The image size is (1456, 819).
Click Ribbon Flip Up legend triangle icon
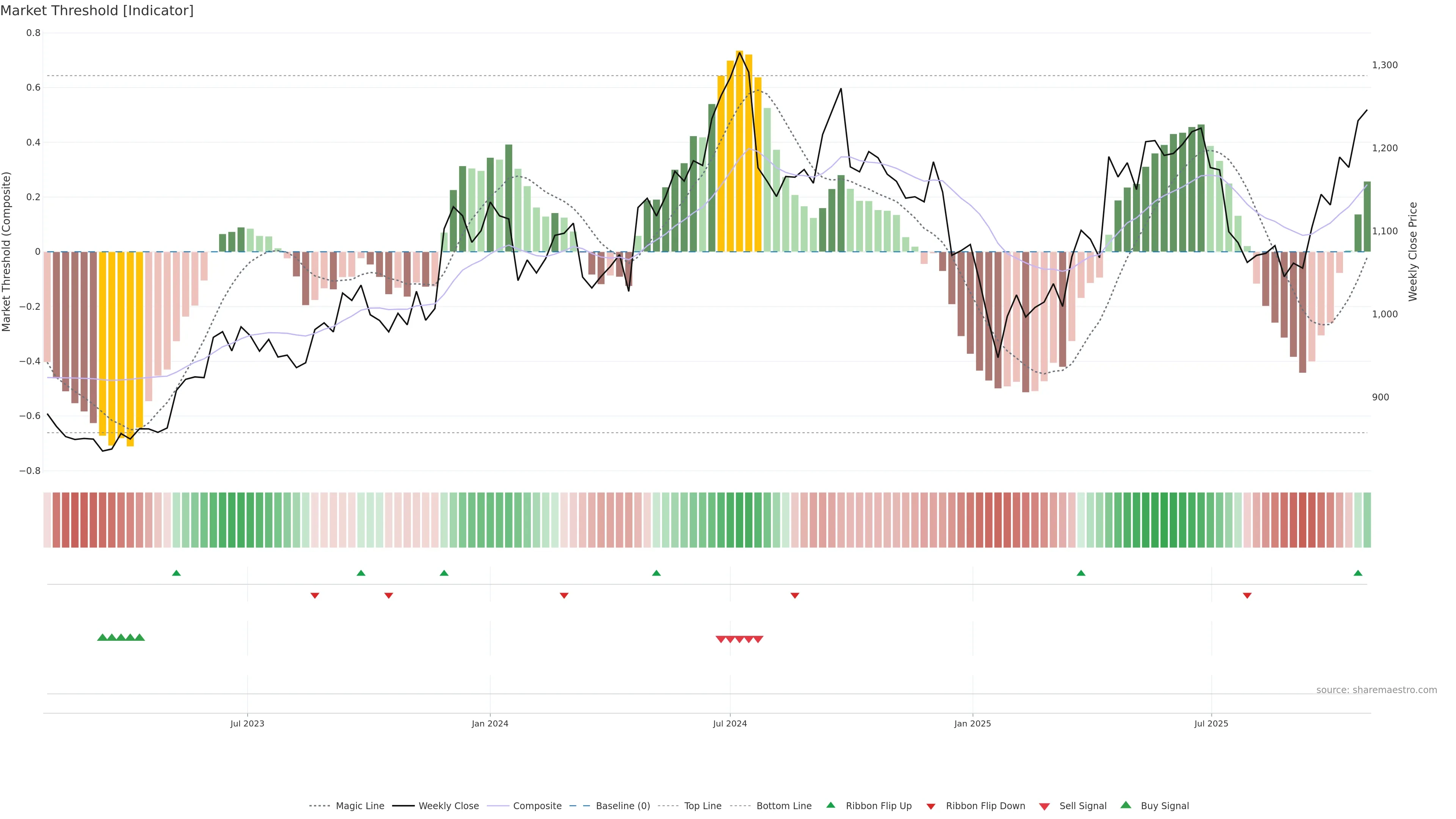click(830, 805)
